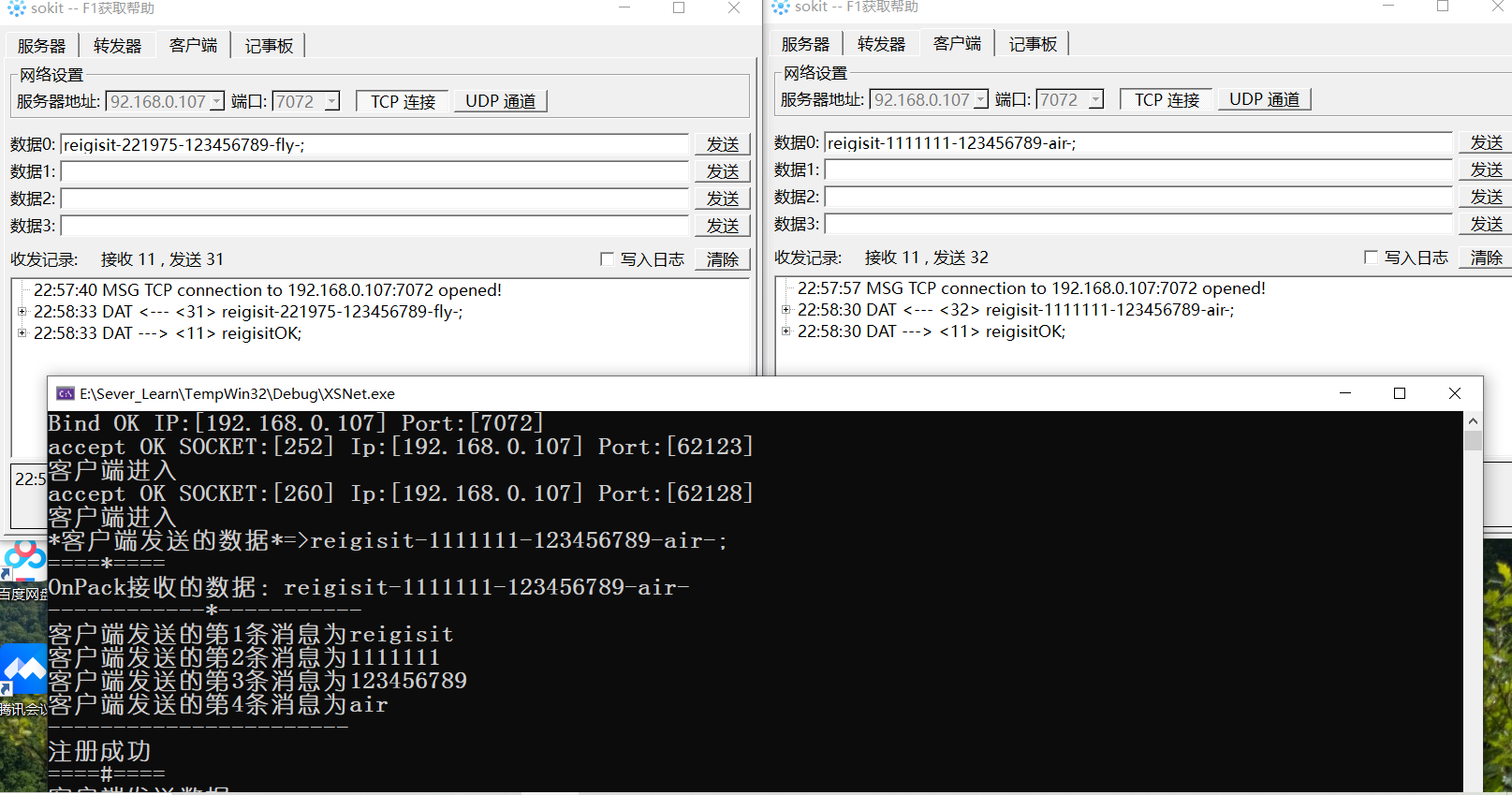Click the XSNet.exe console window icon
The image size is (1512, 795).
pos(66,393)
